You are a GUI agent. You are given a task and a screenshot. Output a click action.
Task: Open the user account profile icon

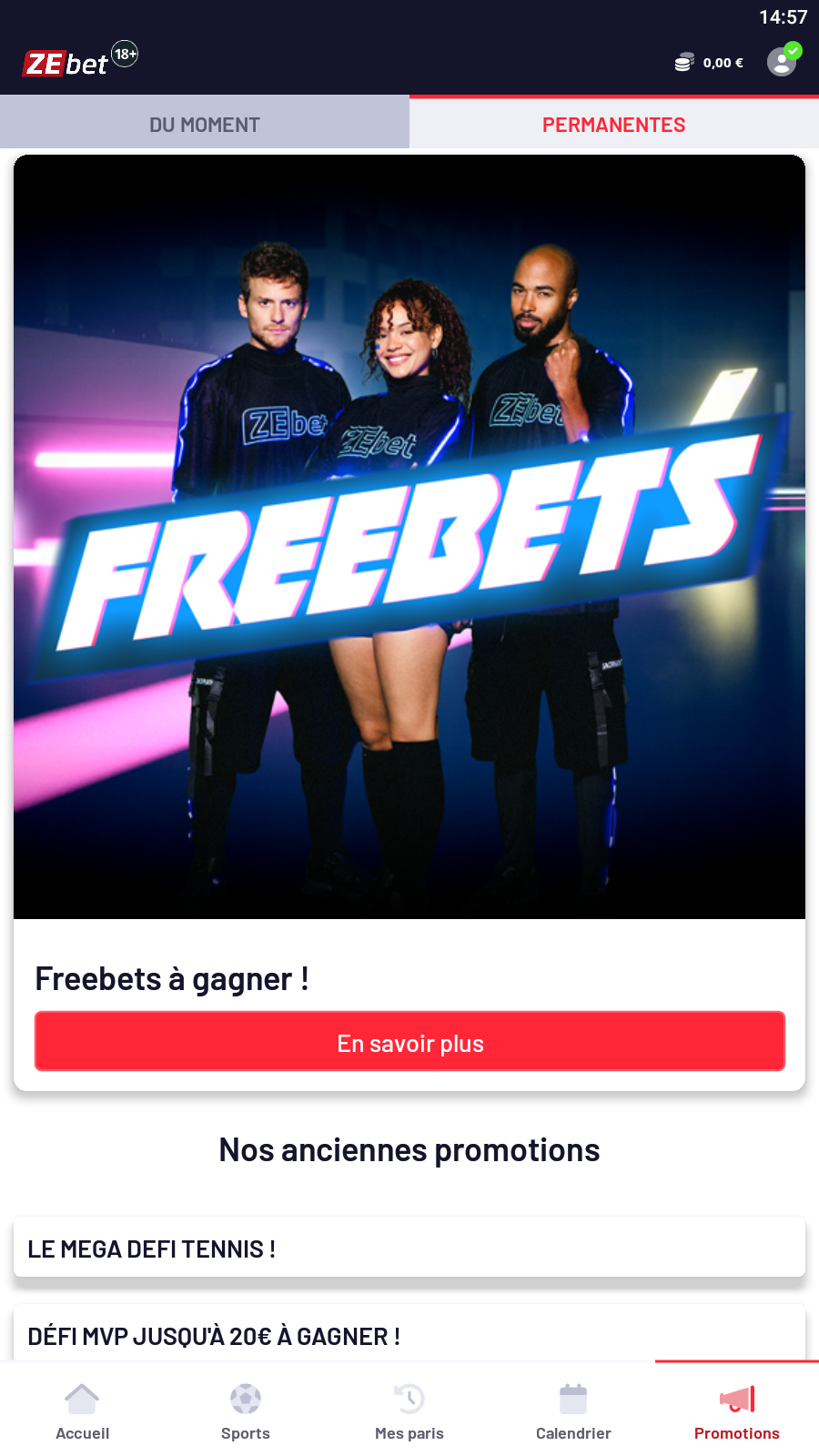pyautogui.click(x=782, y=62)
